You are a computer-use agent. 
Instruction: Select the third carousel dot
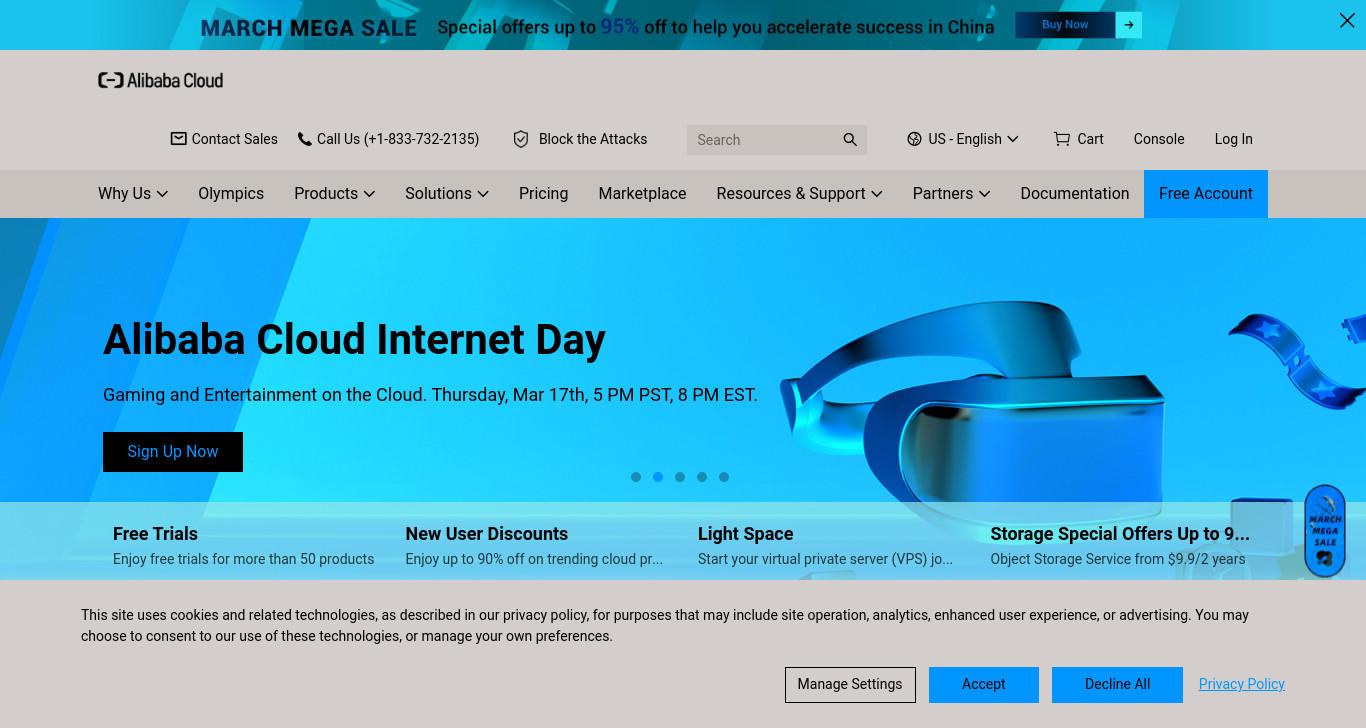tap(680, 477)
